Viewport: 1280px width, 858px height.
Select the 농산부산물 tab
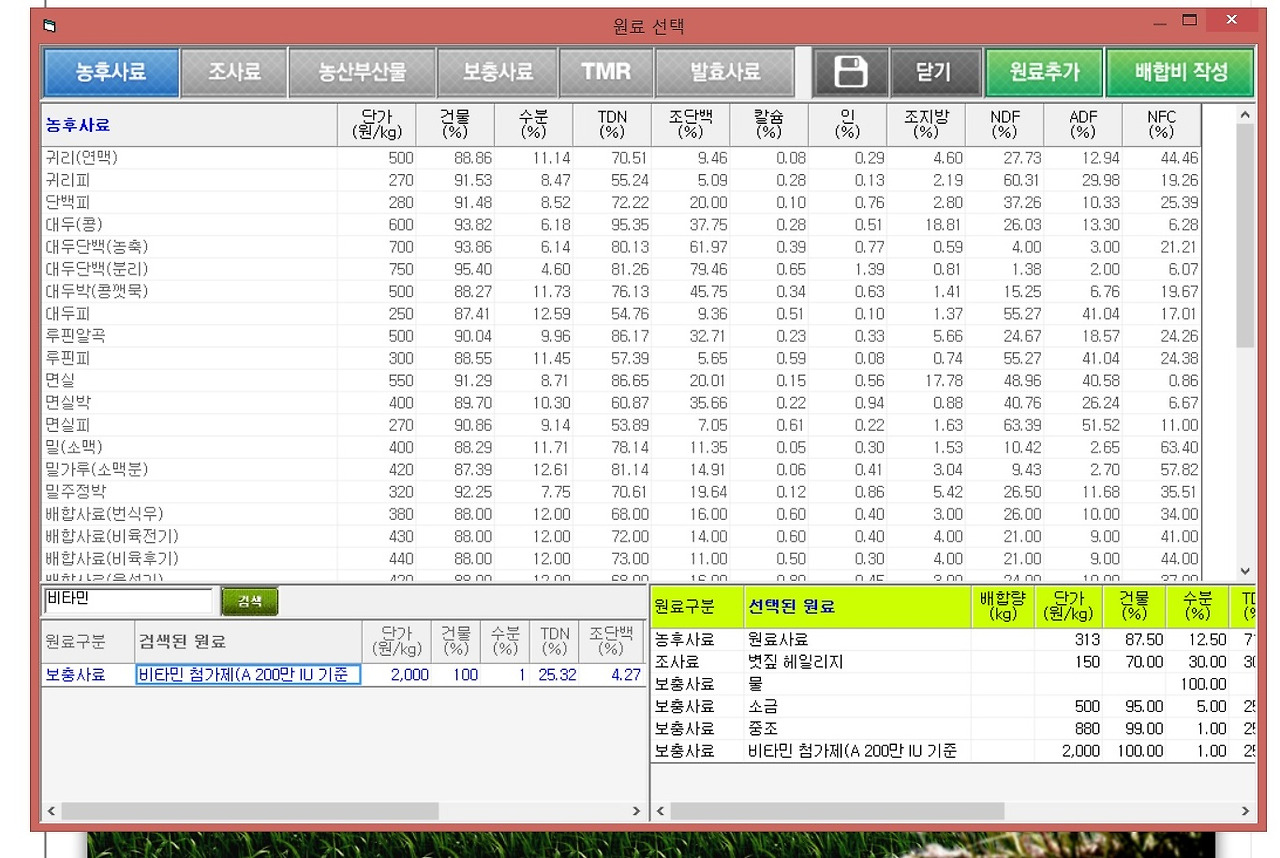pos(362,72)
